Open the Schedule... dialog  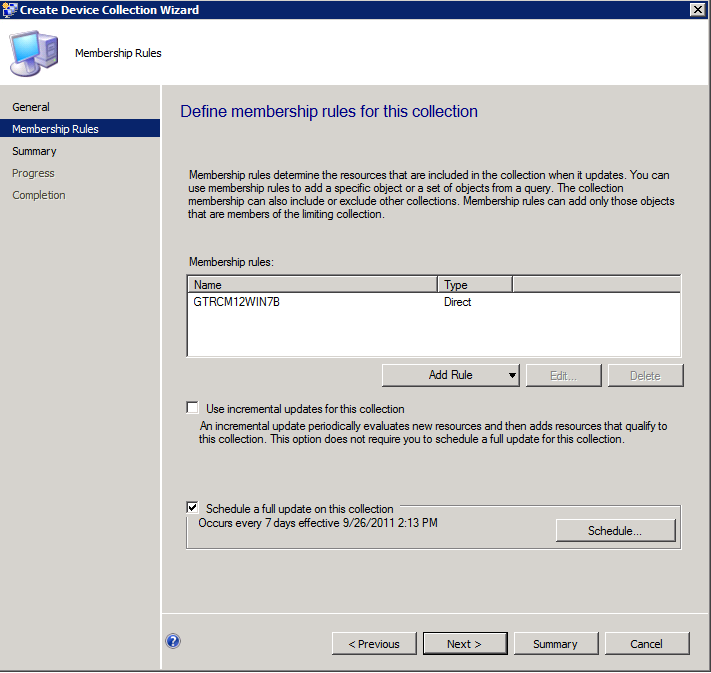coord(615,531)
